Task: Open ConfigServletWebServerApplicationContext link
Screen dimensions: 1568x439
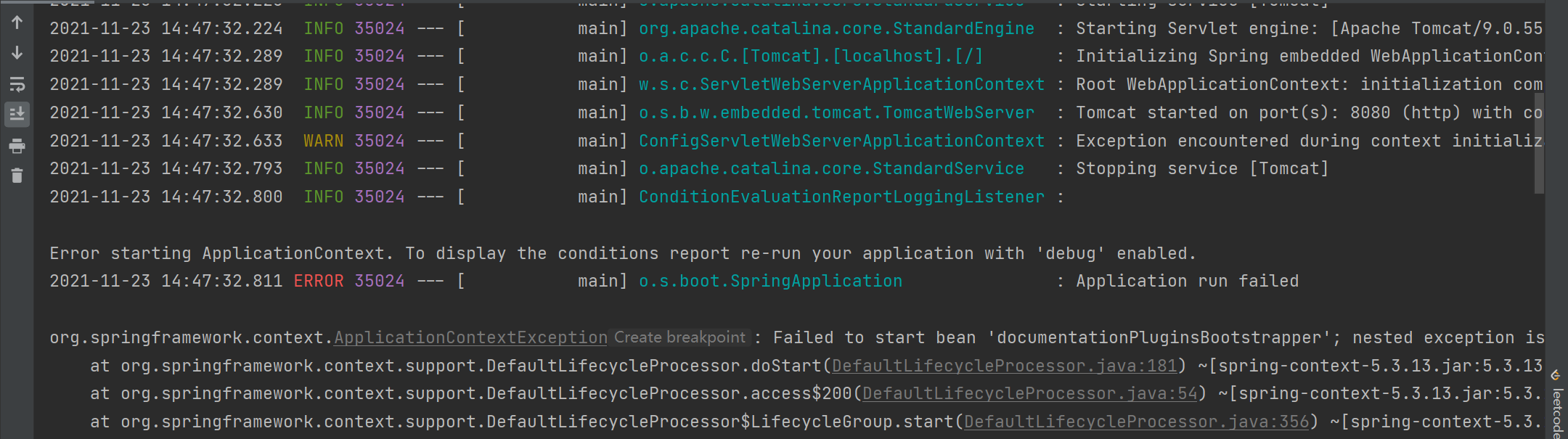Action: [841, 140]
